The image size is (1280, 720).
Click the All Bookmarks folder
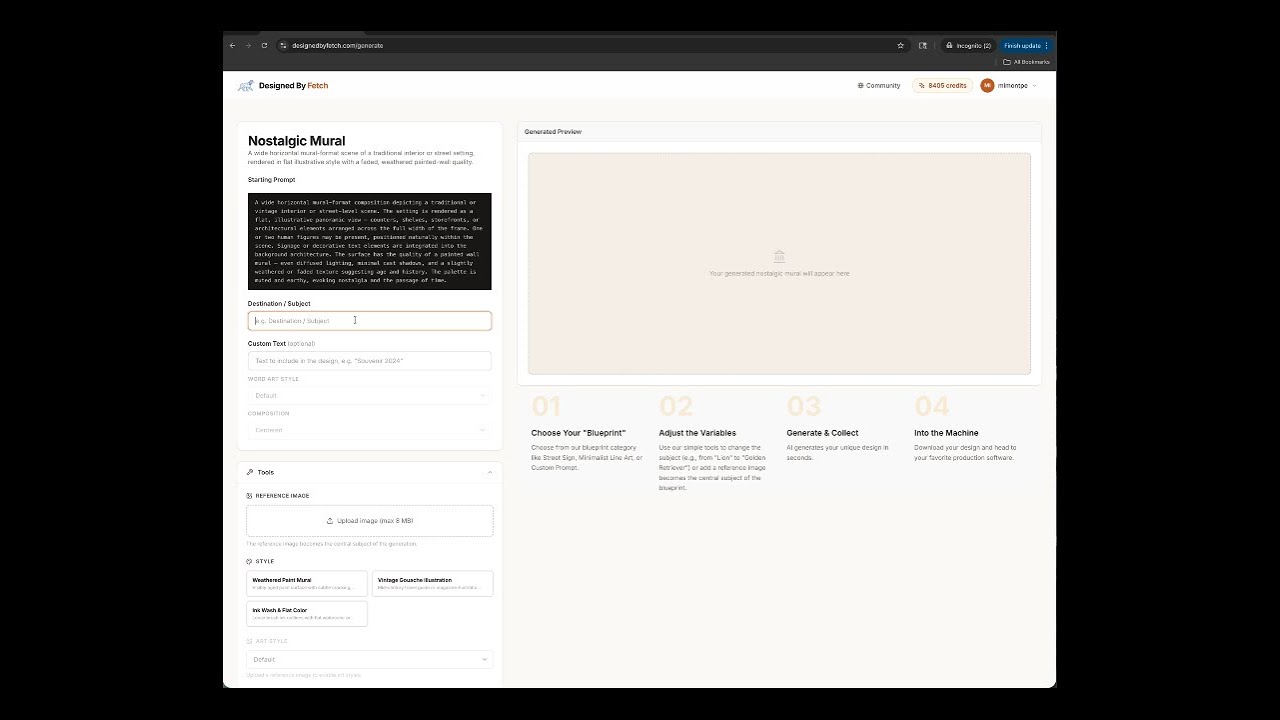[x=1026, y=62]
